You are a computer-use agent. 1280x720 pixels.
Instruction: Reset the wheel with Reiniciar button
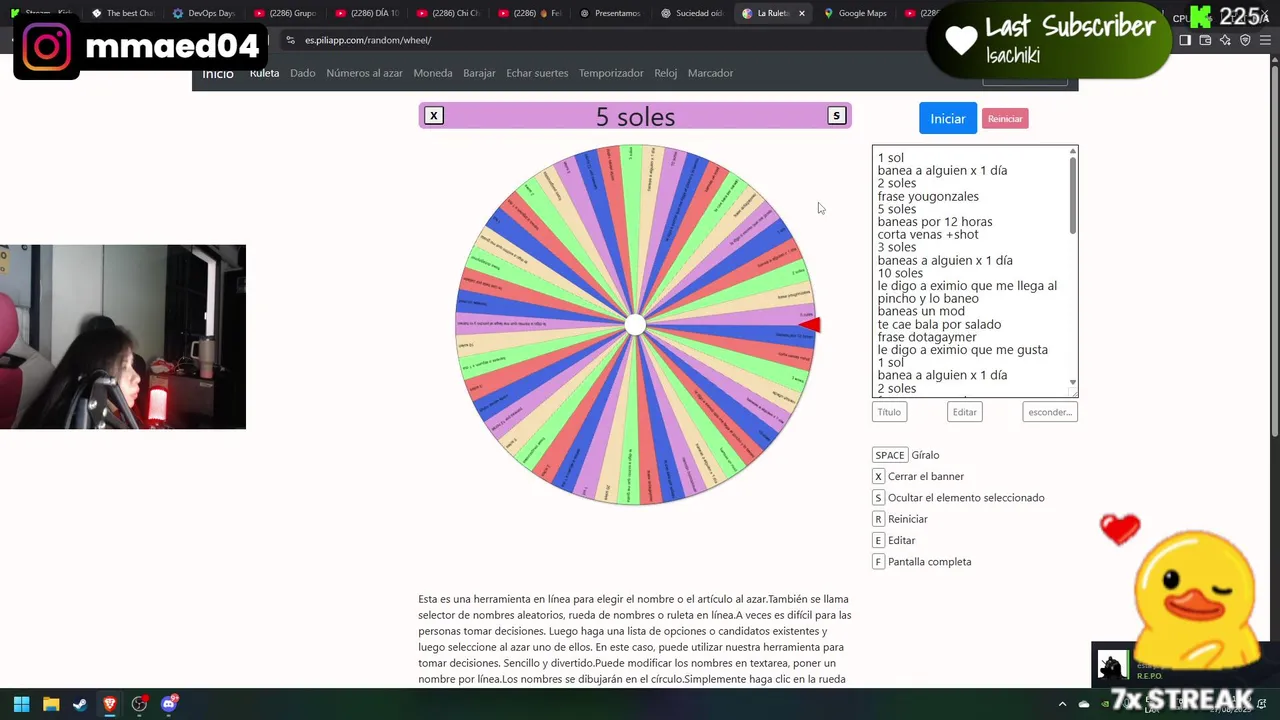tap(1005, 119)
